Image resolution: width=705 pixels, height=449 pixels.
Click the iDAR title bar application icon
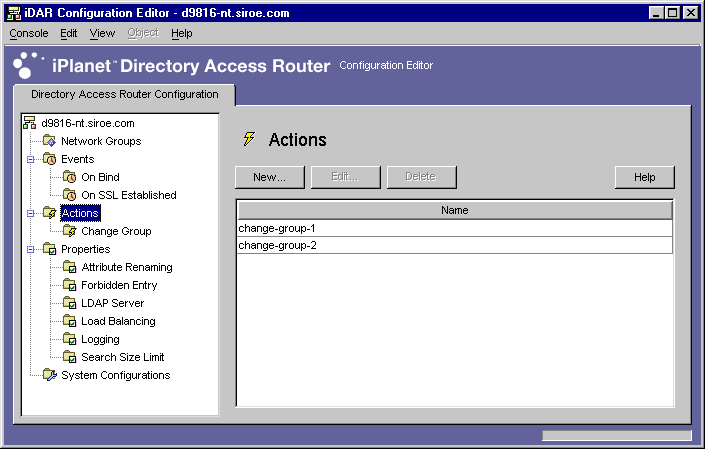point(14,13)
